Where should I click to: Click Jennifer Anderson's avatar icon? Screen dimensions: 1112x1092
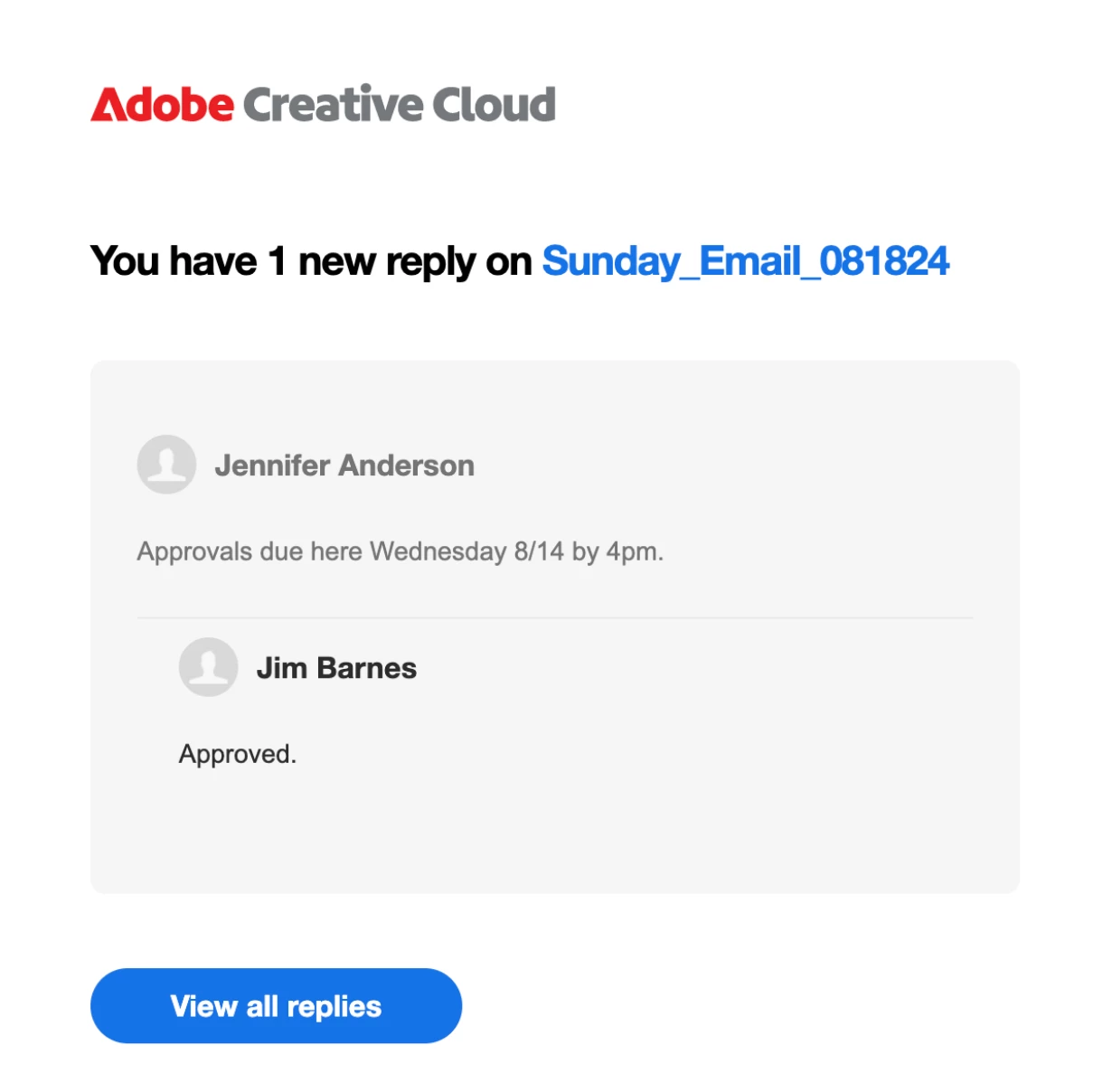[166, 465]
